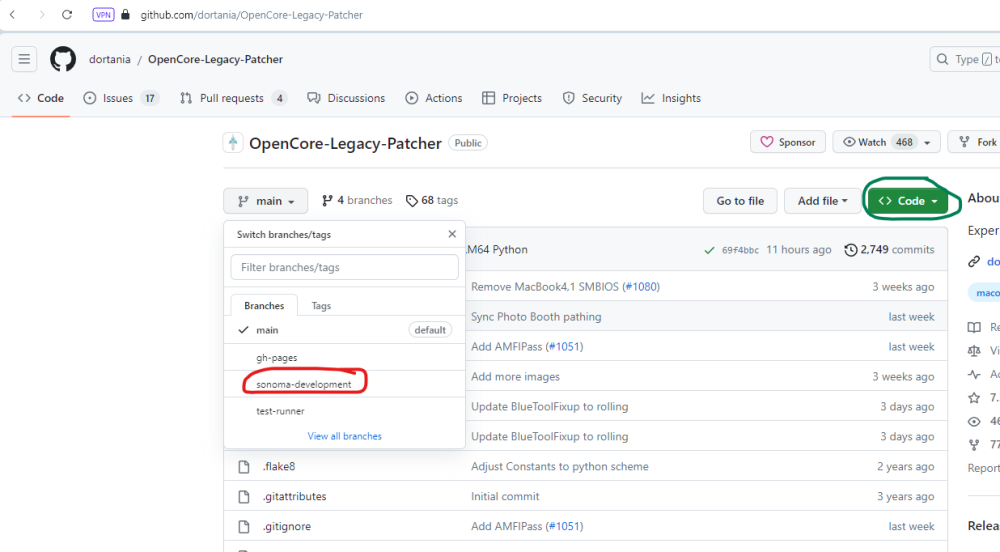Click the eye watchers icon in the About sidebar
The image size is (1000, 552).
pyautogui.click(x=974, y=421)
